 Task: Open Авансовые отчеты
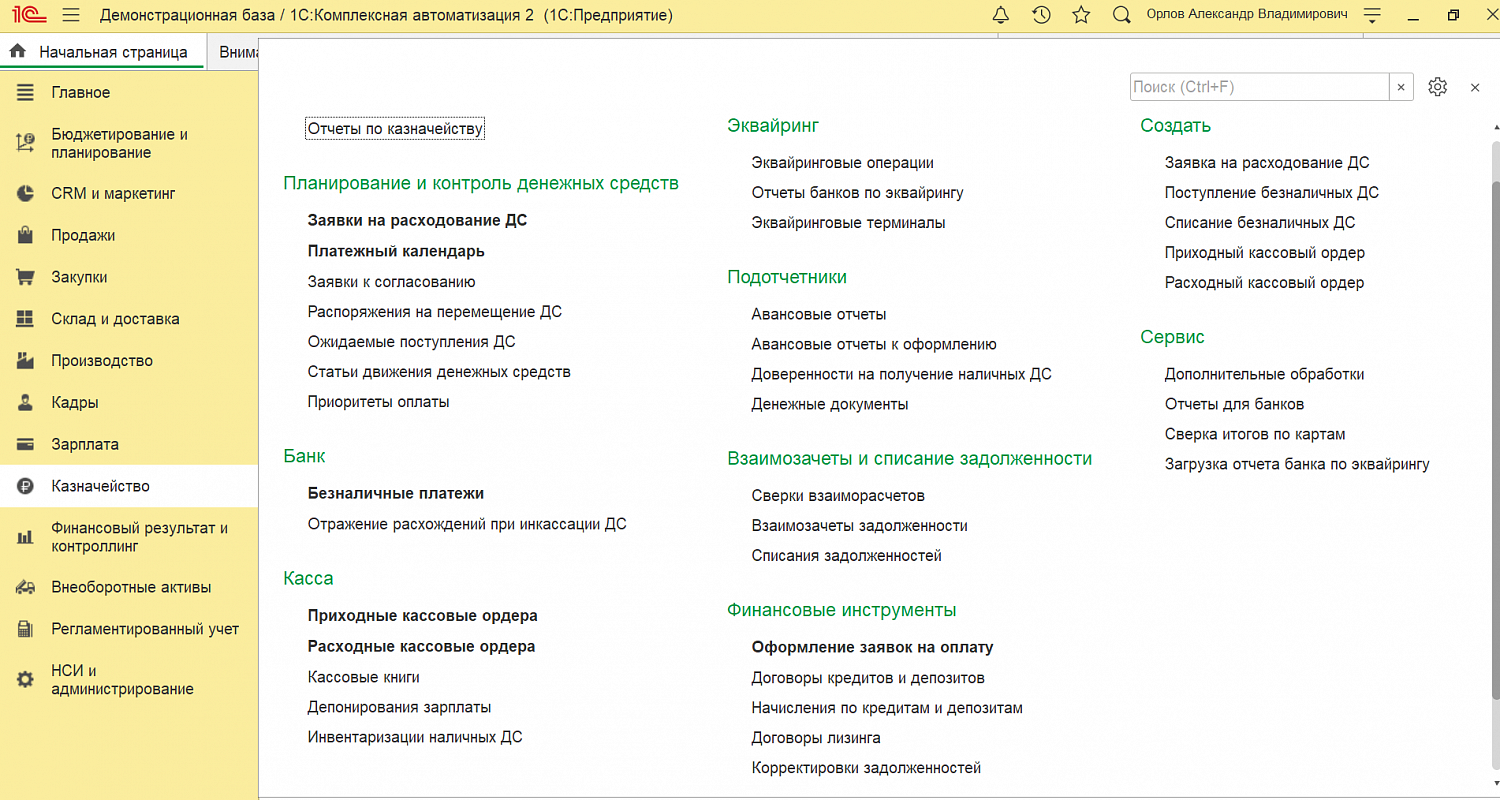coord(819,314)
